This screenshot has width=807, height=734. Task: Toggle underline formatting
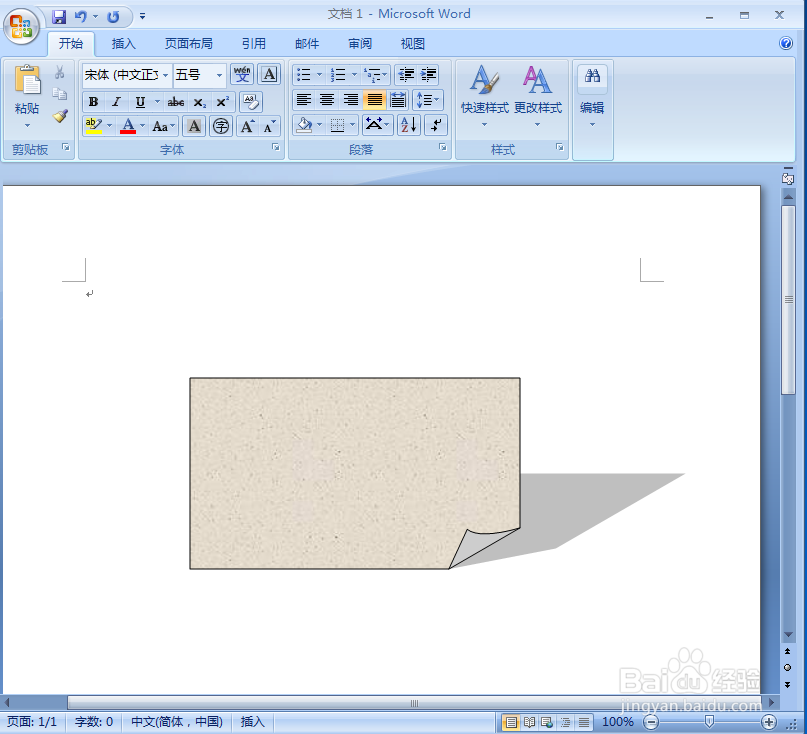[x=140, y=101]
